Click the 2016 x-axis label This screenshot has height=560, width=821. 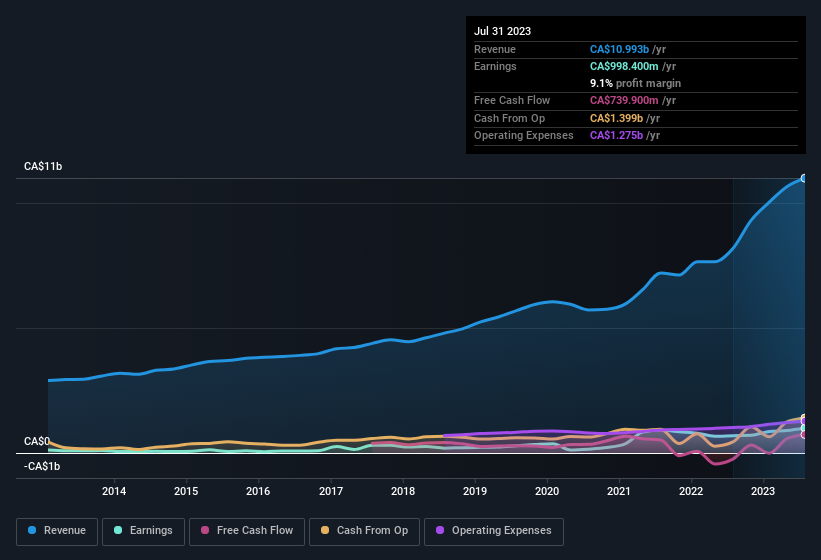pos(258,491)
